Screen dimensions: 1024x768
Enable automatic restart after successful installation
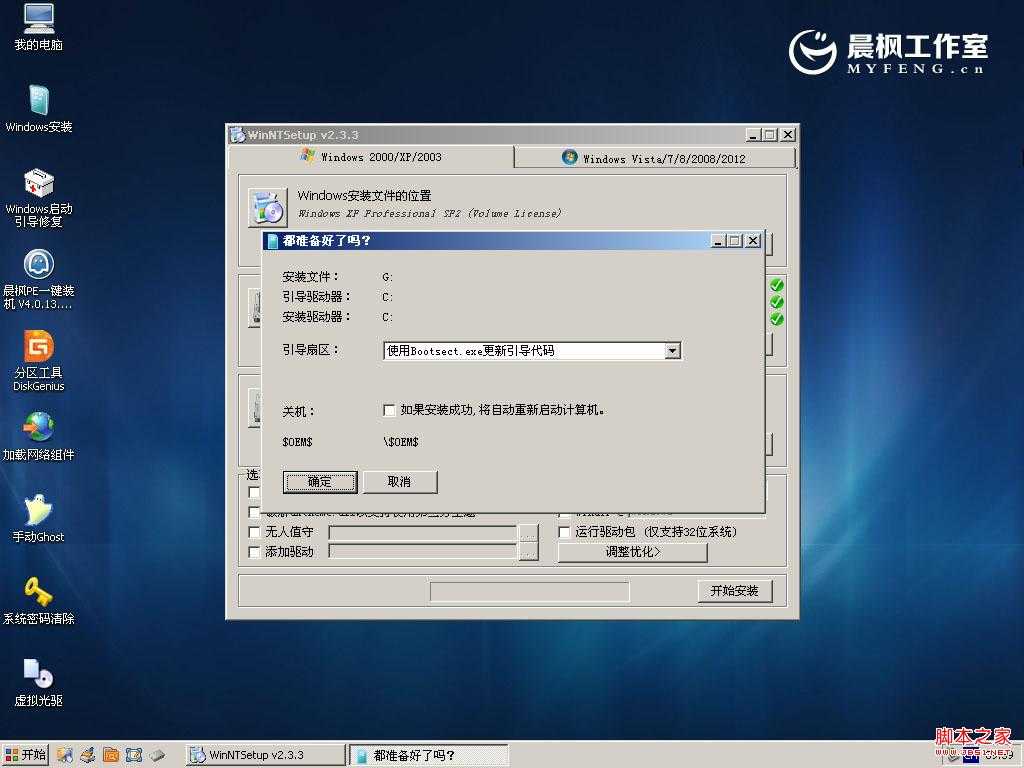[x=387, y=410]
